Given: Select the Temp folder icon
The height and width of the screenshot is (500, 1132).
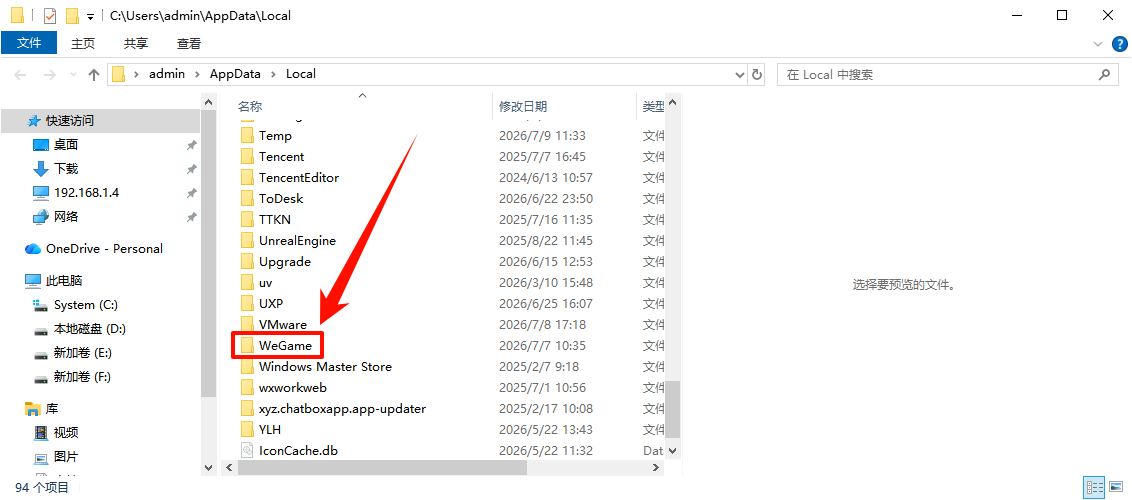Looking at the screenshot, I should 248,135.
